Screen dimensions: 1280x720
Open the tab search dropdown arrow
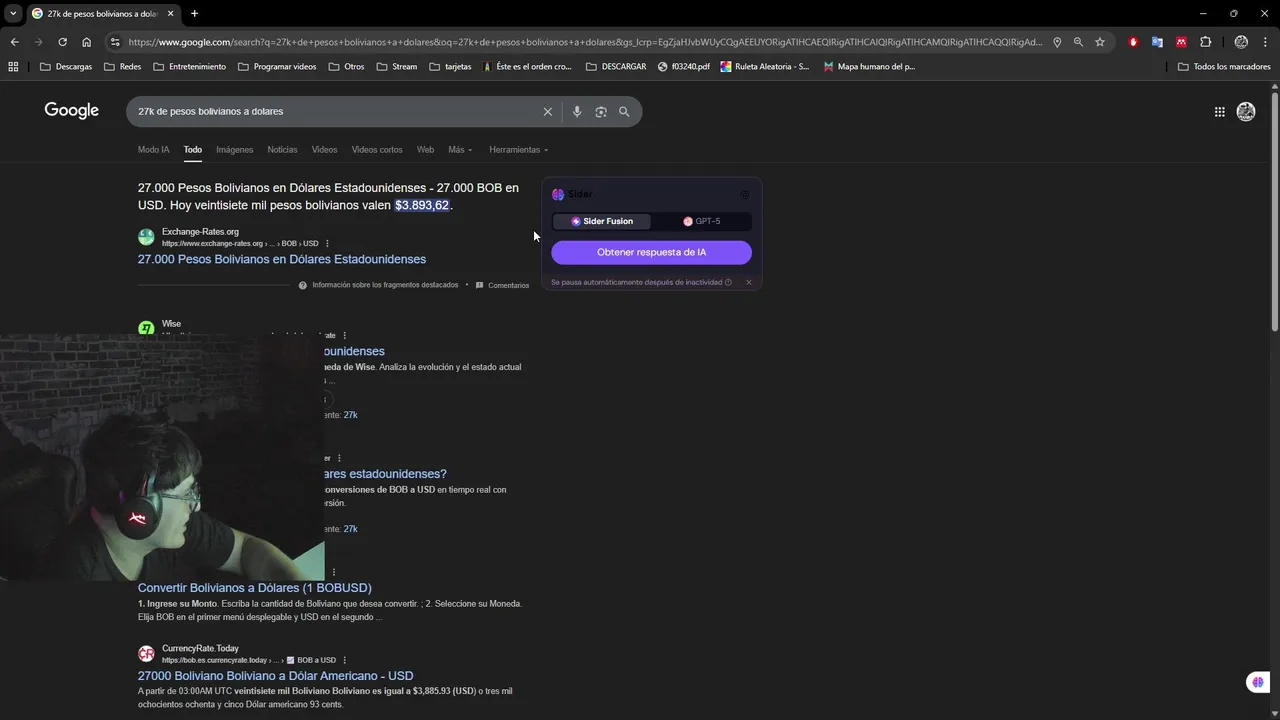[x=13, y=13]
